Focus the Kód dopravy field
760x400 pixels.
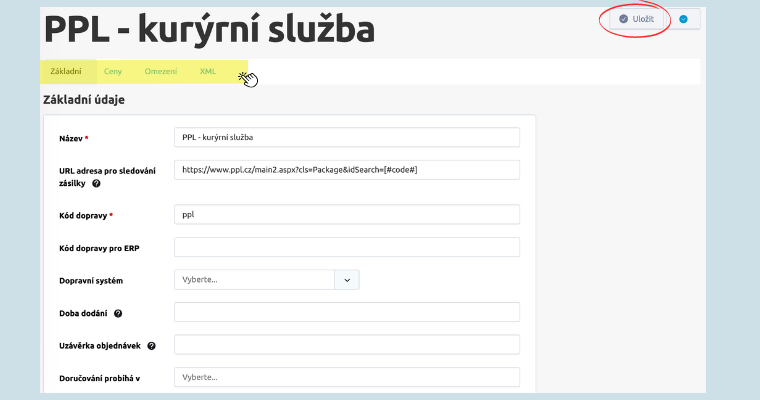(347, 214)
